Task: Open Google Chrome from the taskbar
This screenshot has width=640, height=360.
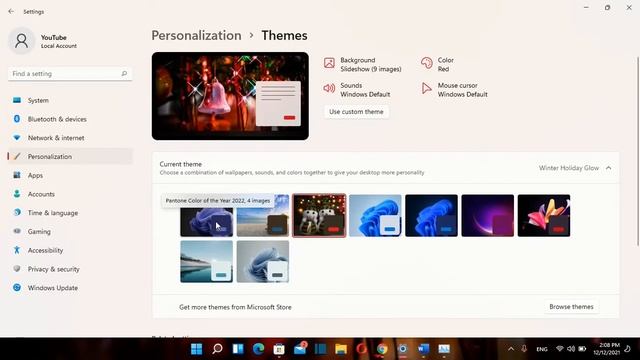Action: click(382, 349)
